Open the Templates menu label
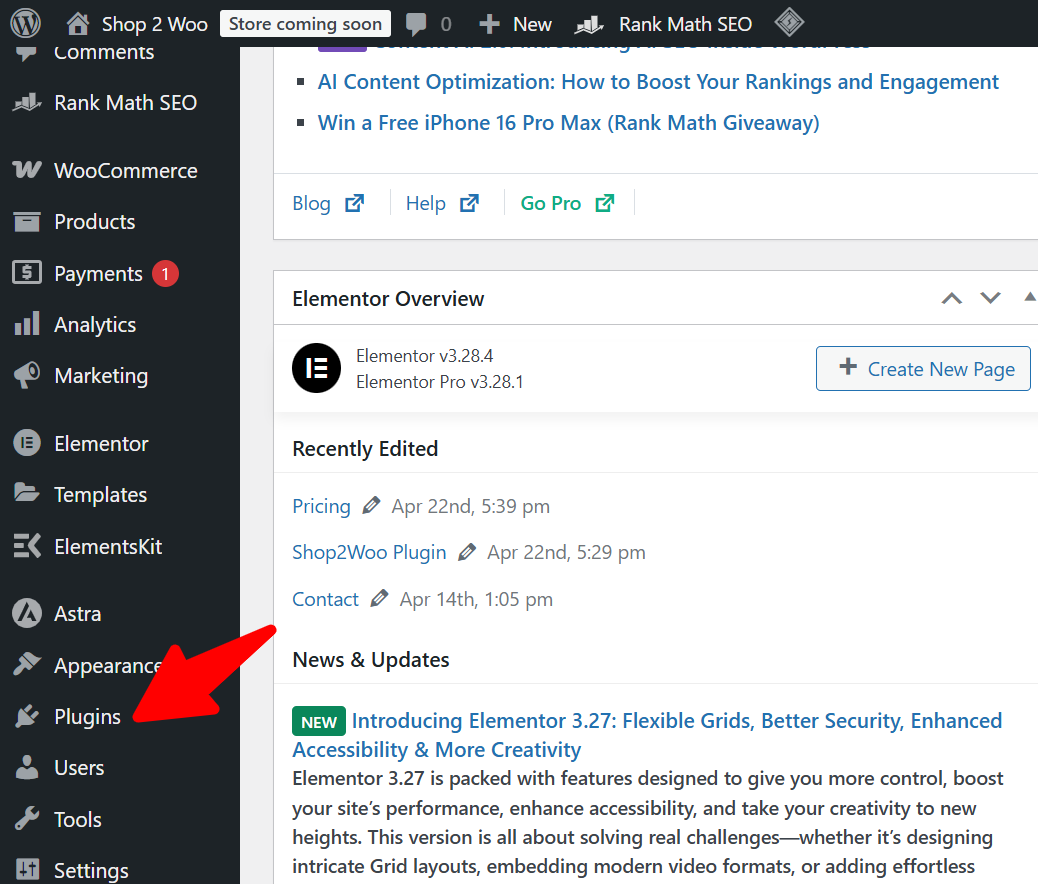The height and width of the screenshot is (884, 1038). click(101, 495)
